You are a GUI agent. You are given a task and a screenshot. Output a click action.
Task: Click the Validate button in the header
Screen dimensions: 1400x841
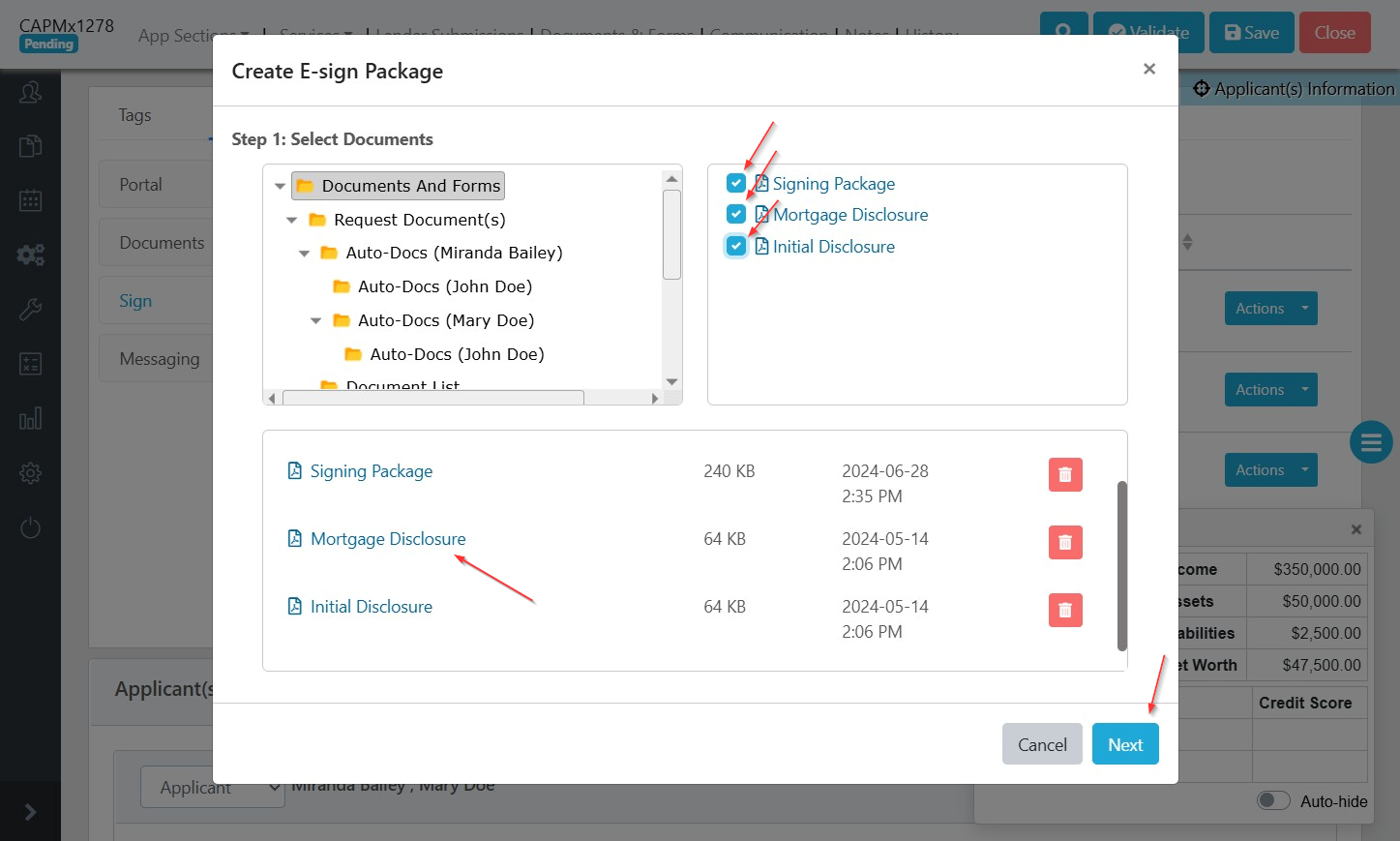coord(1149,33)
